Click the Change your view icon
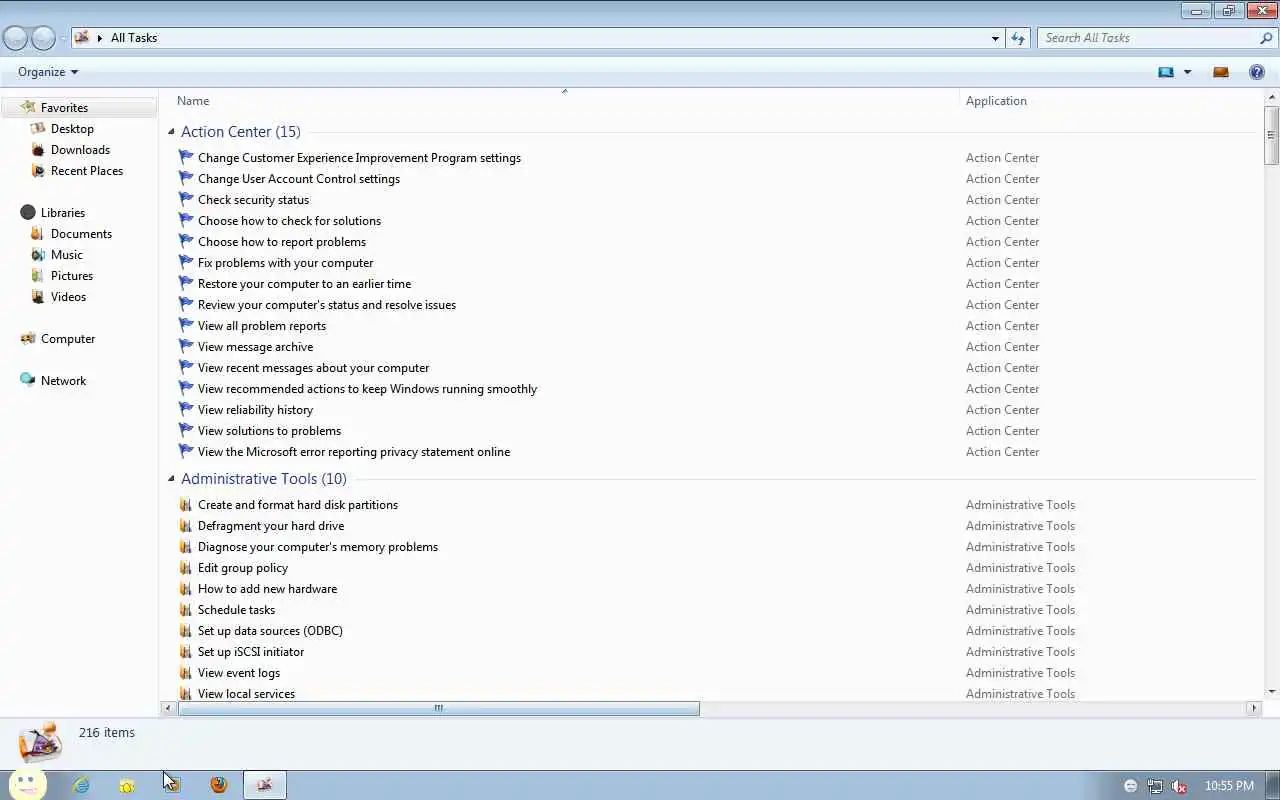1280x800 pixels. point(1166,72)
